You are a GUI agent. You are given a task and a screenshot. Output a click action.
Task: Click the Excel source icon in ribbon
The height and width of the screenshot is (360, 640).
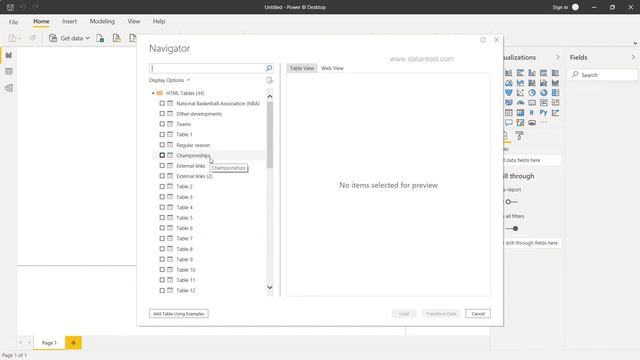pos(100,38)
